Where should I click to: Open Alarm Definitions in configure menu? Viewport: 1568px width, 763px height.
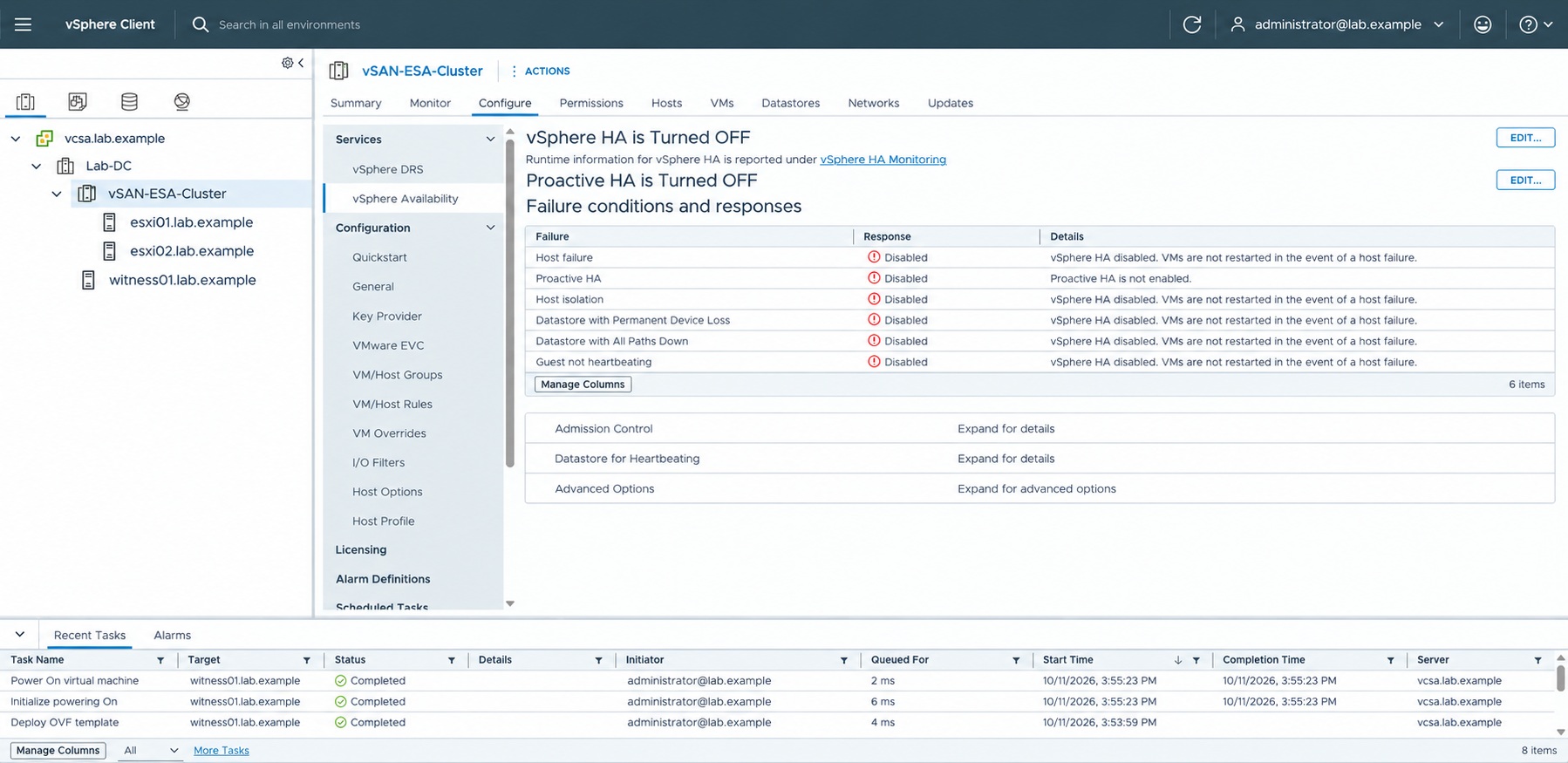(x=383, y=579)
